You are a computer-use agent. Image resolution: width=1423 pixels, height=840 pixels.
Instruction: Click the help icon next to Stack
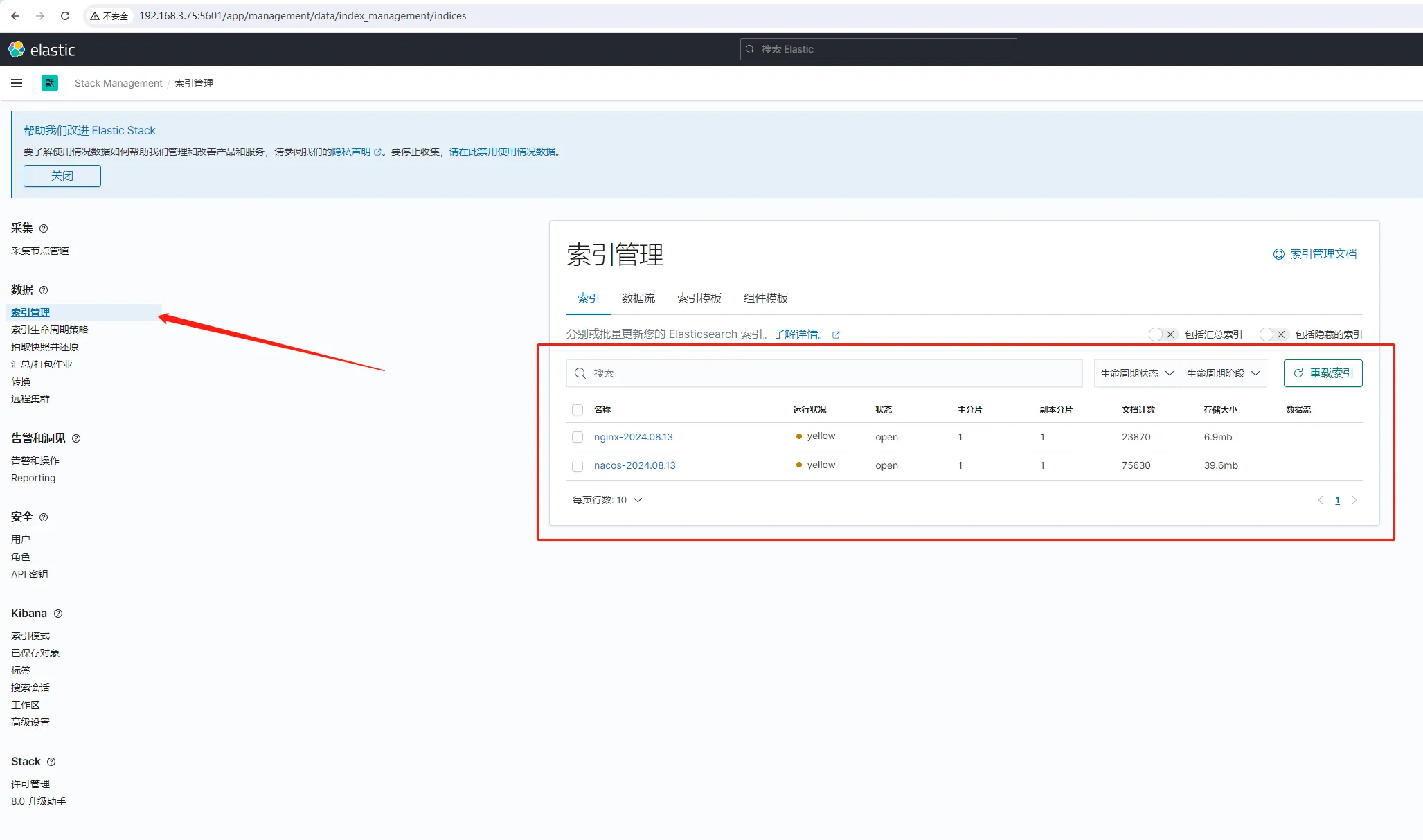(51, 762)
